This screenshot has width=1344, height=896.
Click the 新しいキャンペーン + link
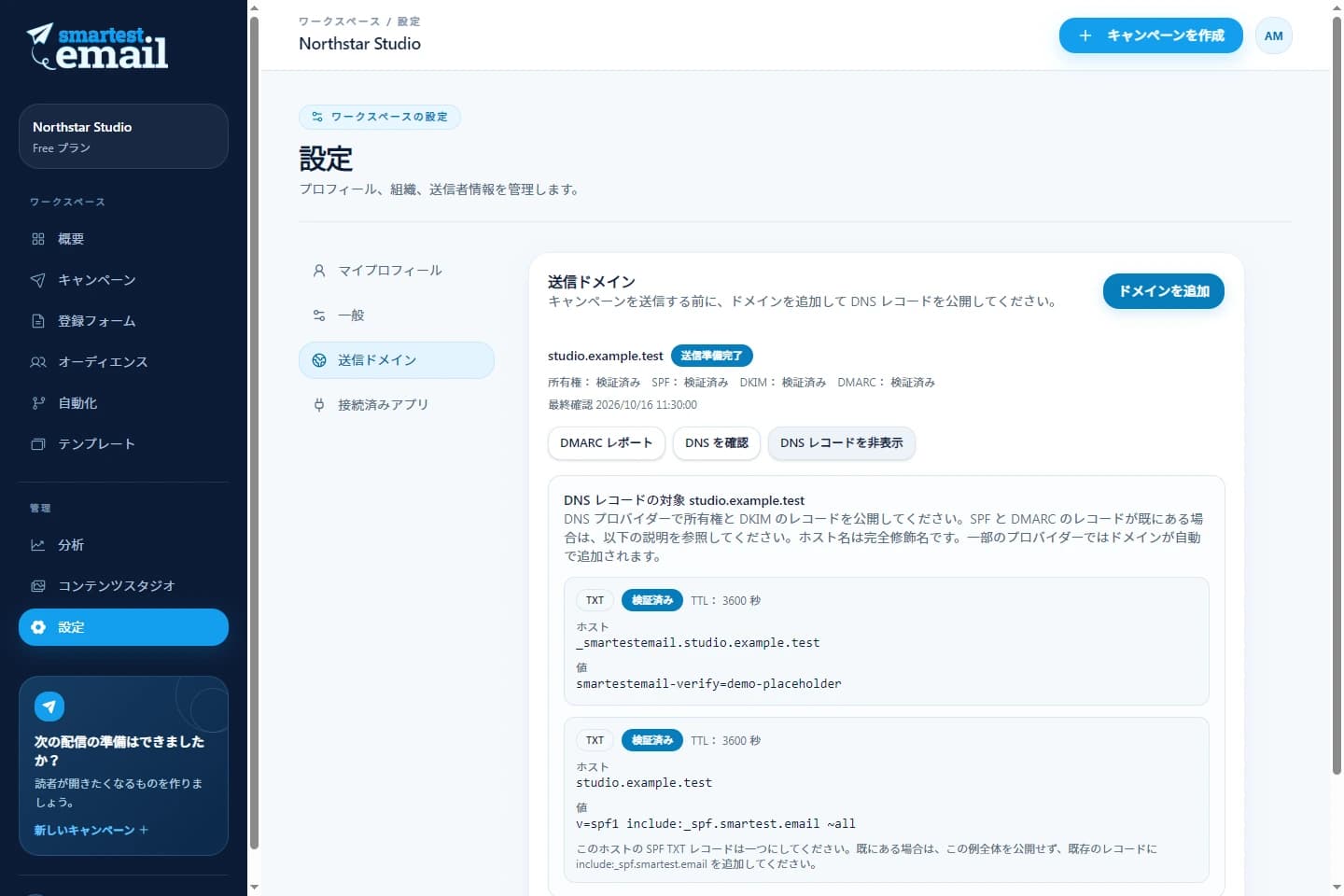tap(91, 830)
